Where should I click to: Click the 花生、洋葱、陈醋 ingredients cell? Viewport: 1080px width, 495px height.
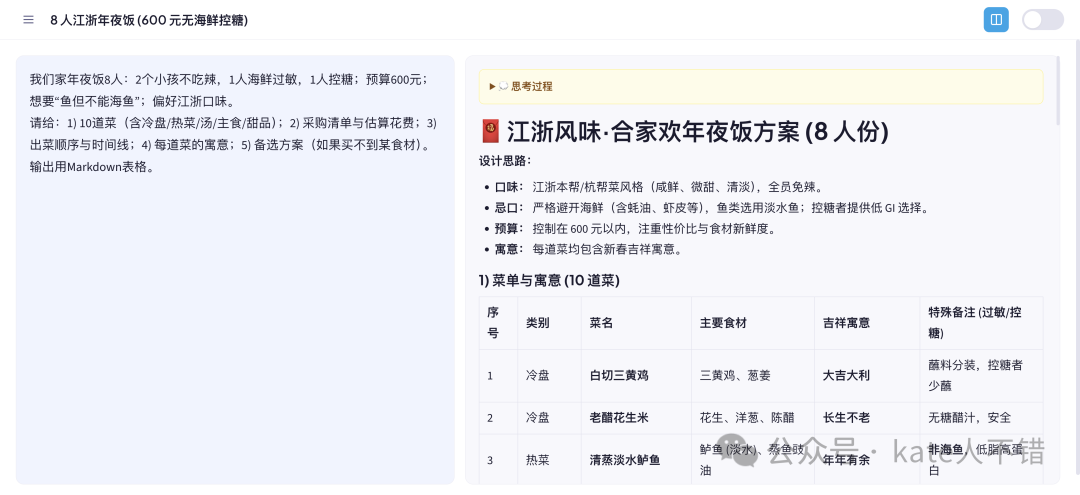click(753, 418)
